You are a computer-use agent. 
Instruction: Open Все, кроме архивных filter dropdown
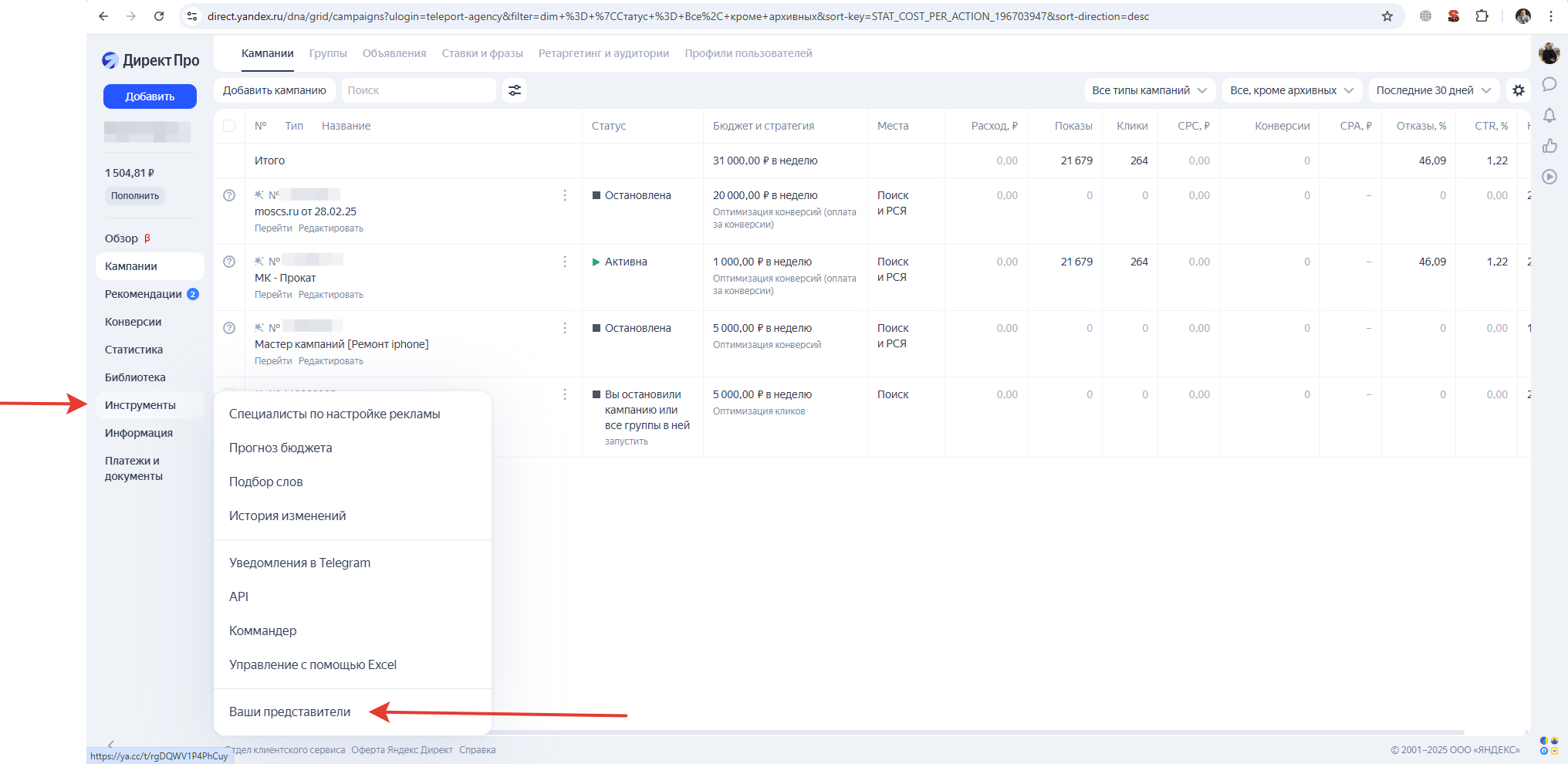(x=1293, y=90)
